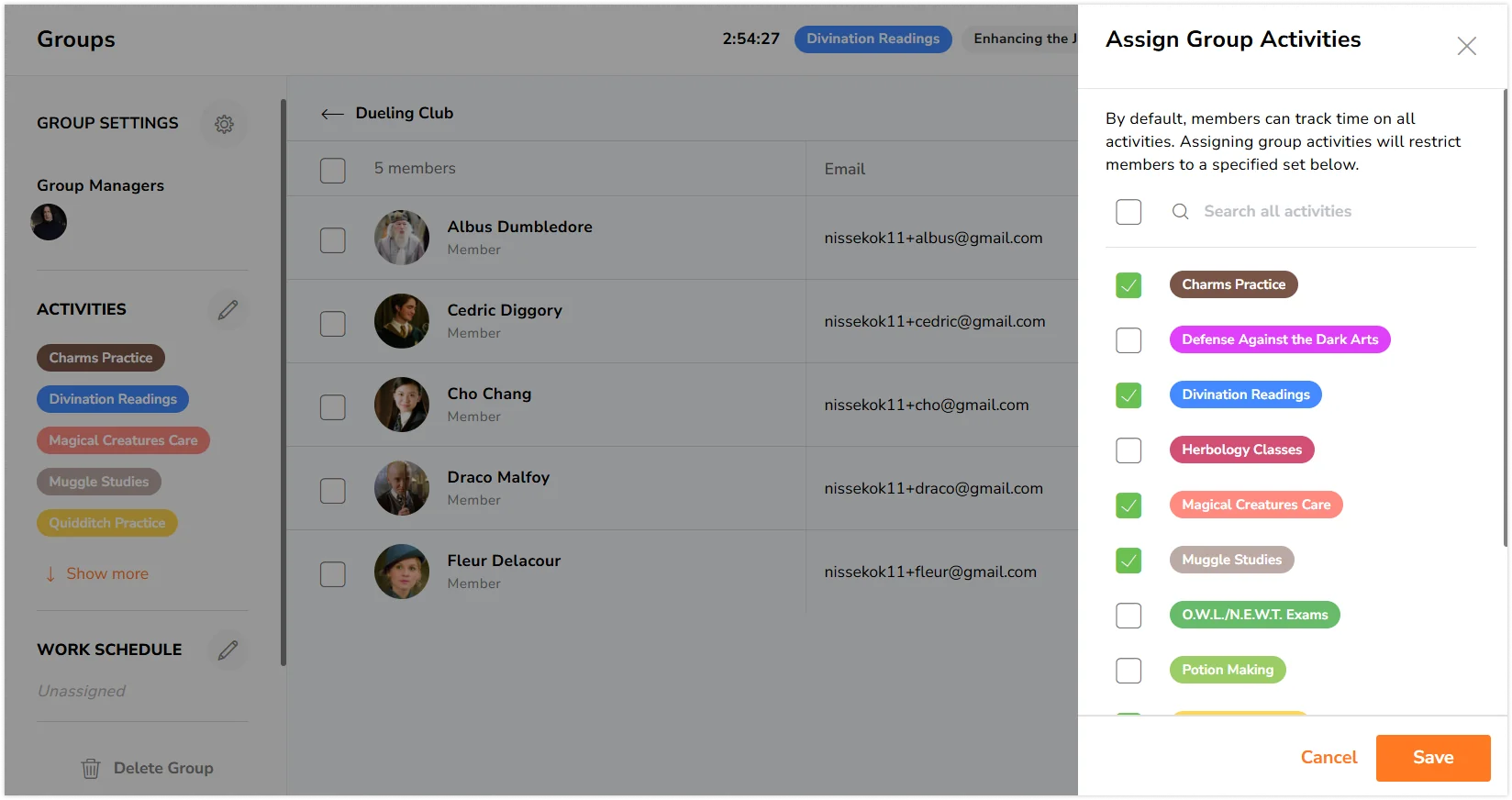Toggle select-all activities checkbox
1512x800 pixels.
point(1128,212)
